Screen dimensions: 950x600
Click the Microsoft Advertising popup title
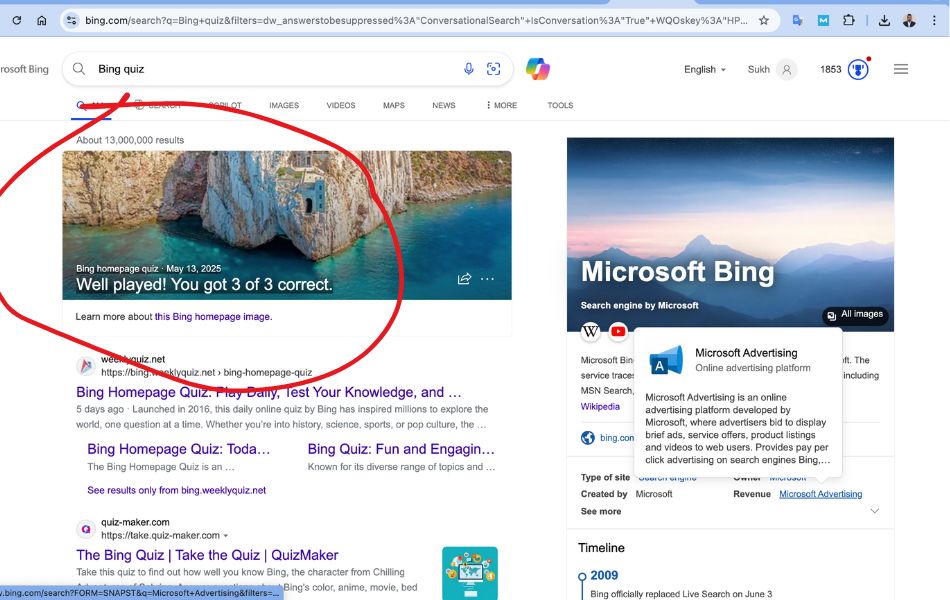coord(746,353)
